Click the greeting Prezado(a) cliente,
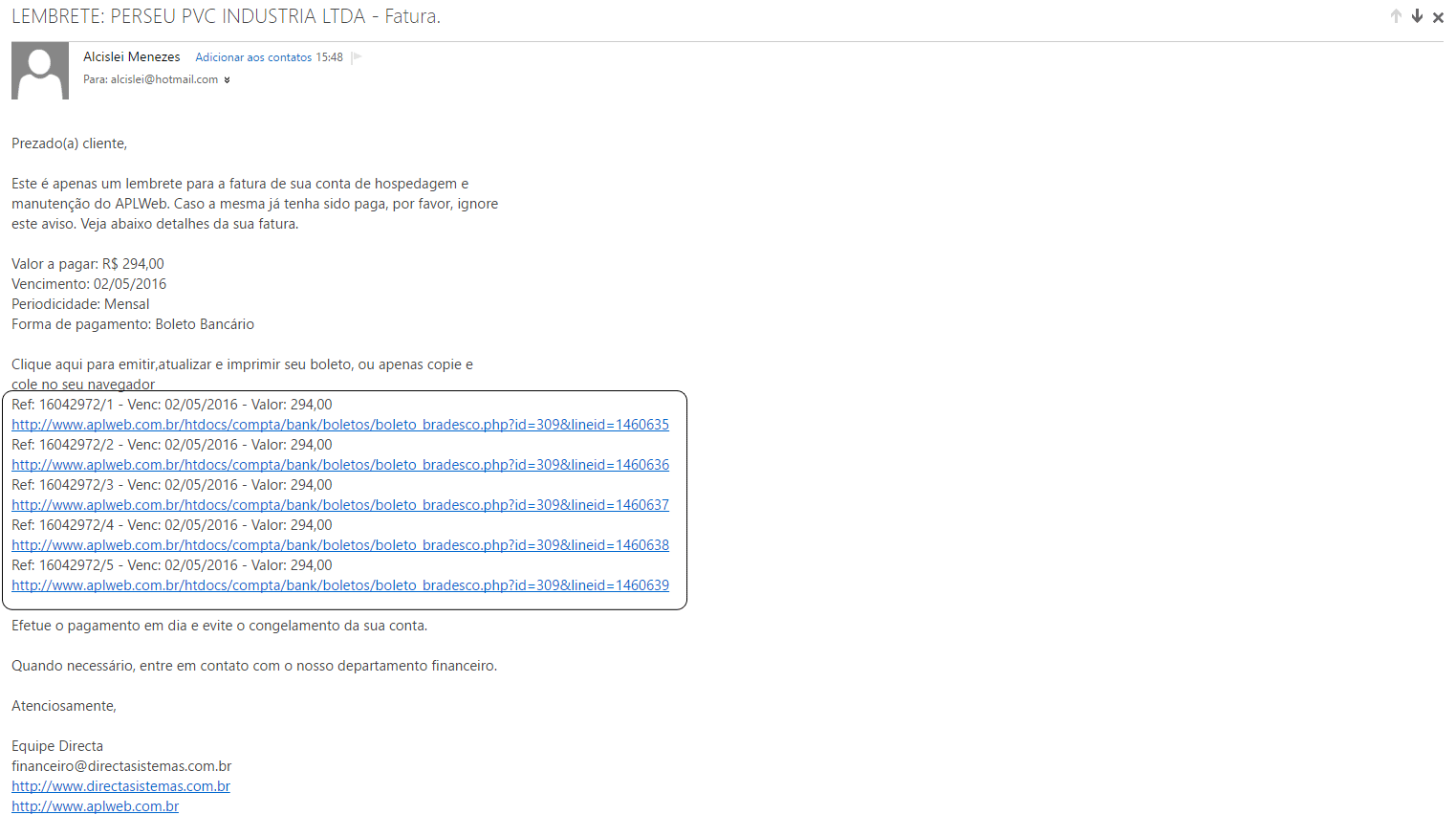 click(69, 143)
